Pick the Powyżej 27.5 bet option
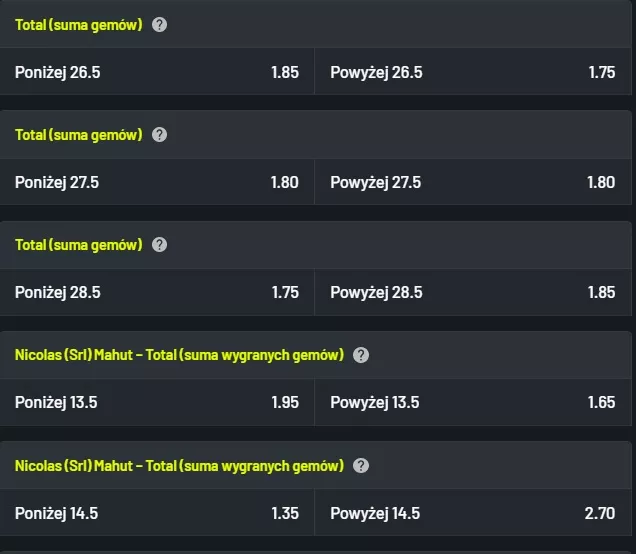636x554 pixels. click(x=473, y=182)
